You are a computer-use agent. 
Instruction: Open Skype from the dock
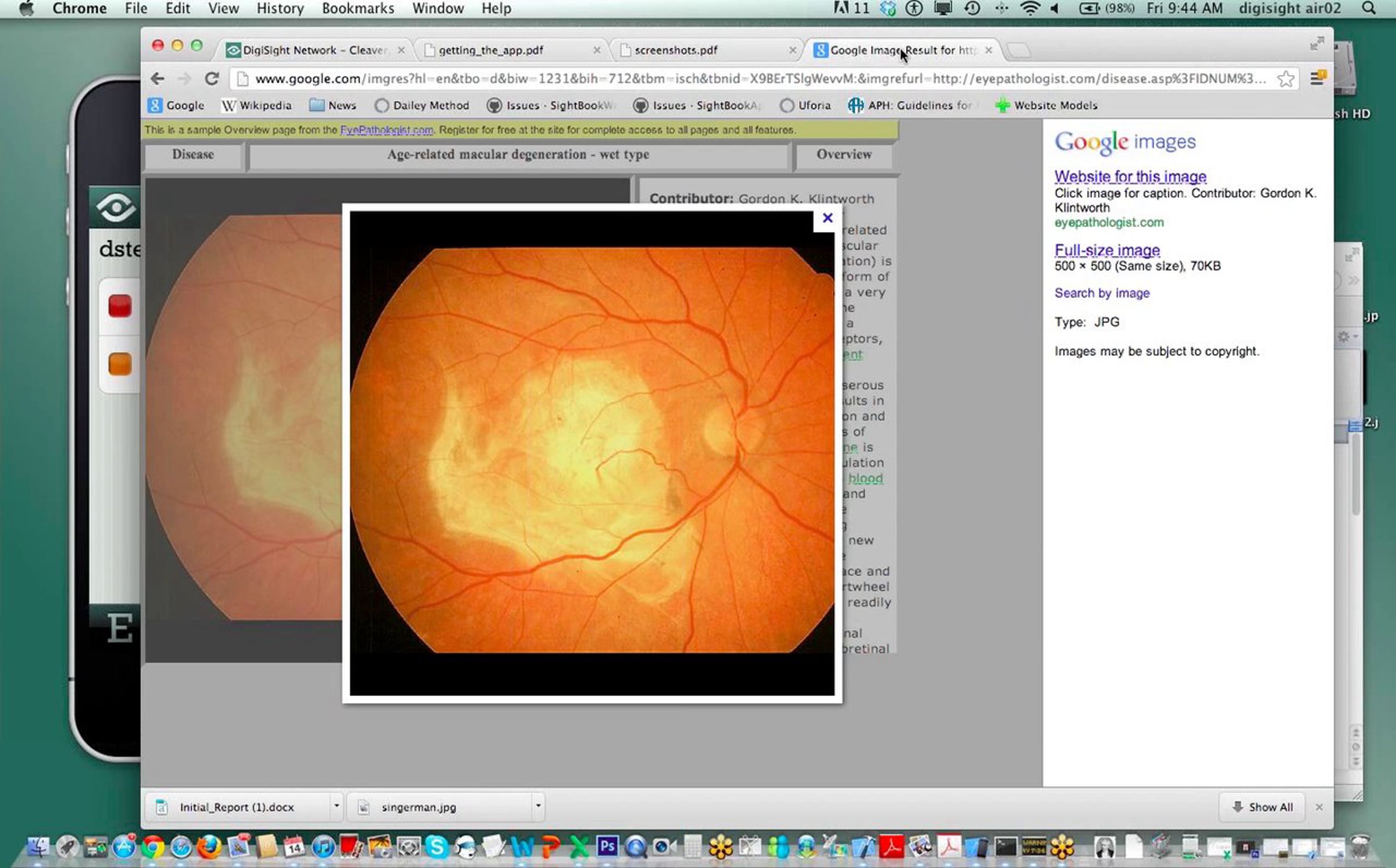click(436, 846)
